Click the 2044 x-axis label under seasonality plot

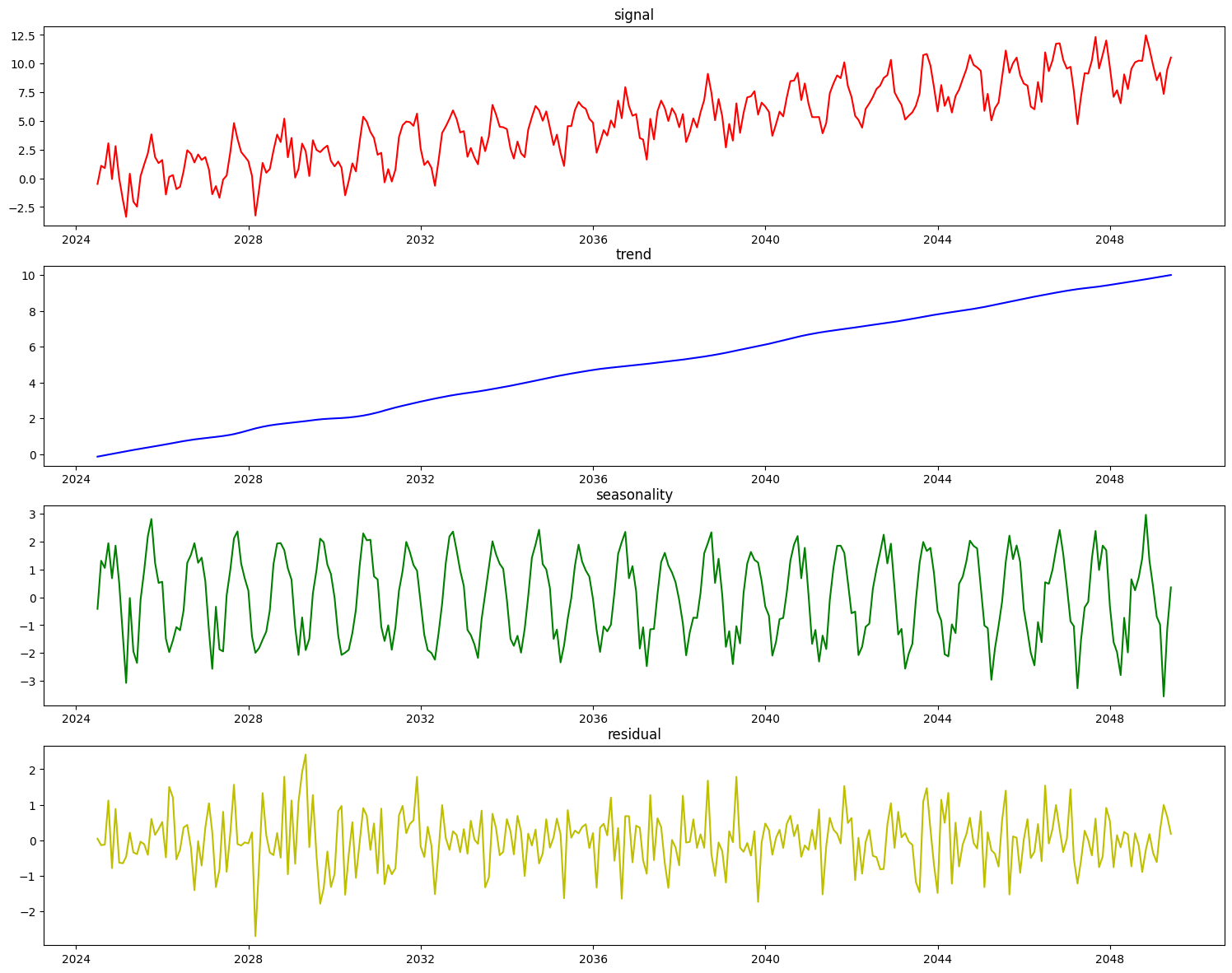point(938,719)
